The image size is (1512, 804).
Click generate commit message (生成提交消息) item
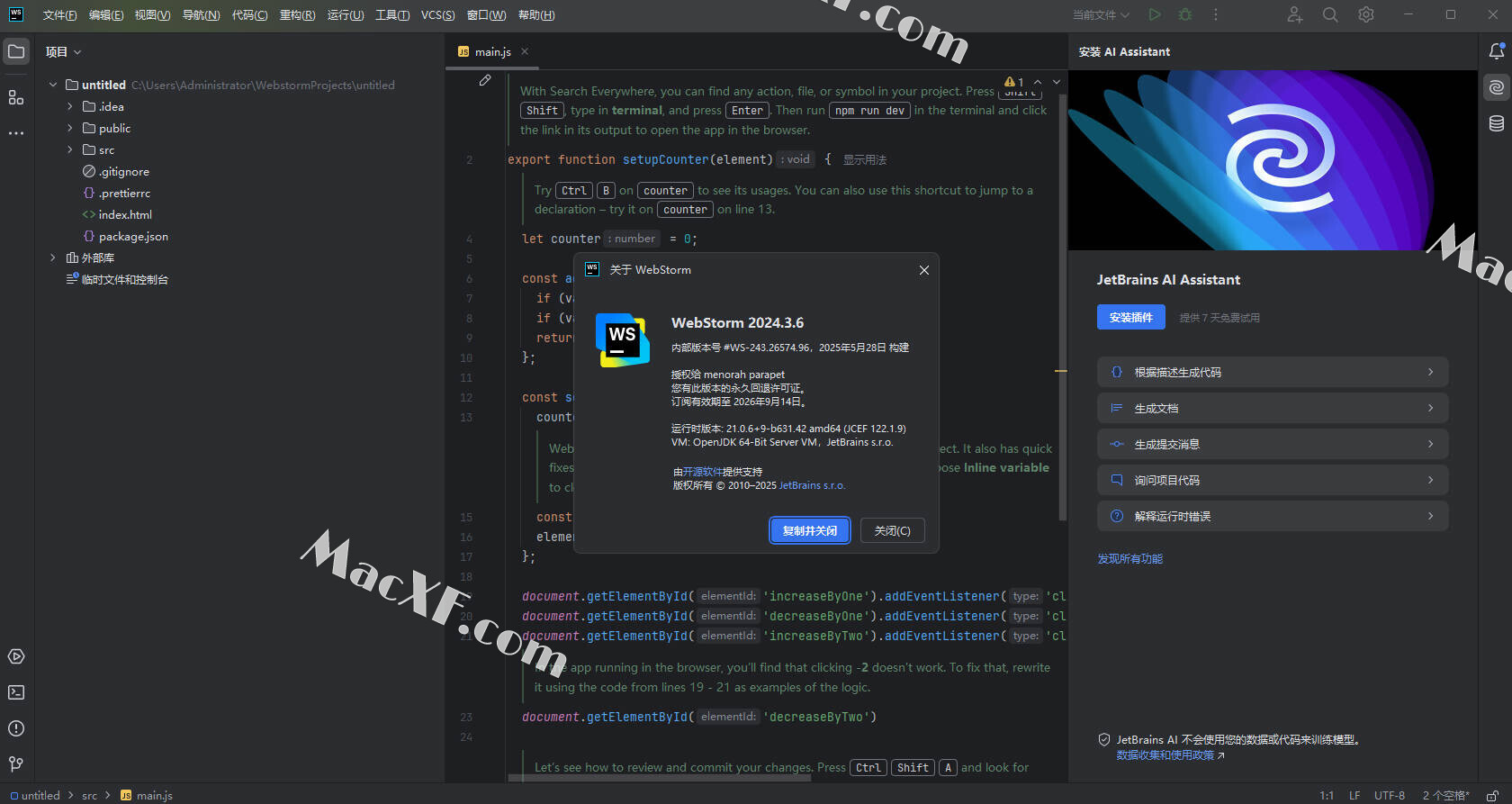pos(1273,444)
